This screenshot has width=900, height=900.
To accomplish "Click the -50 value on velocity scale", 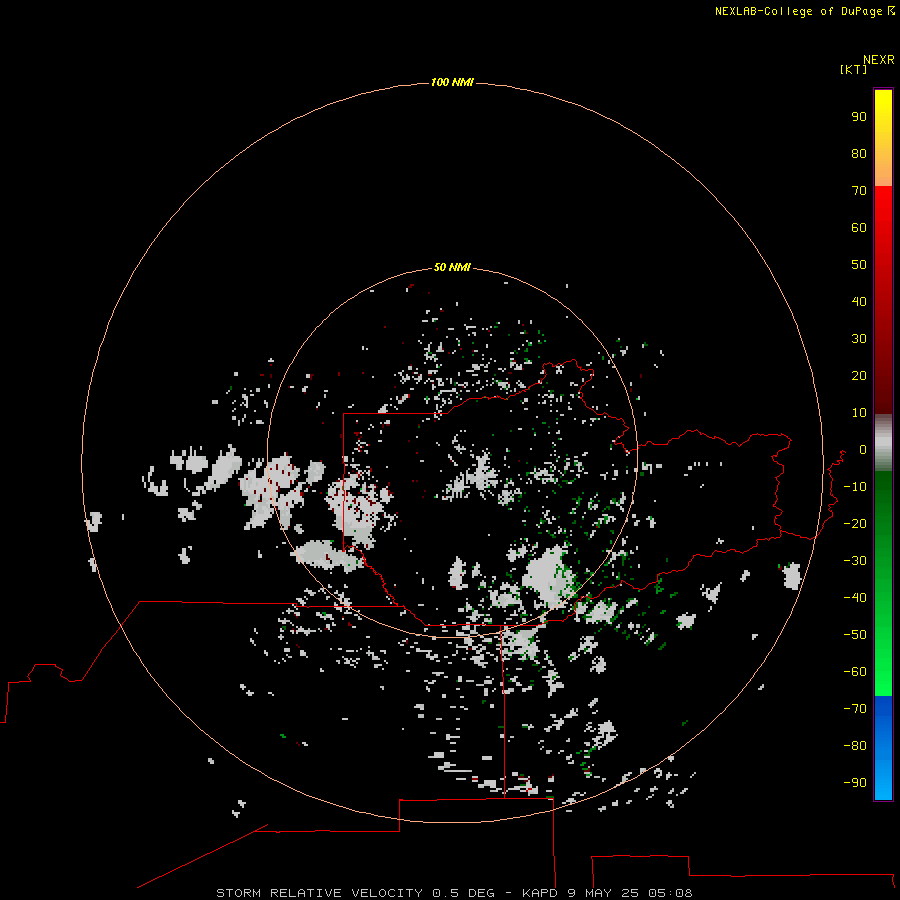I will [855, 635].
